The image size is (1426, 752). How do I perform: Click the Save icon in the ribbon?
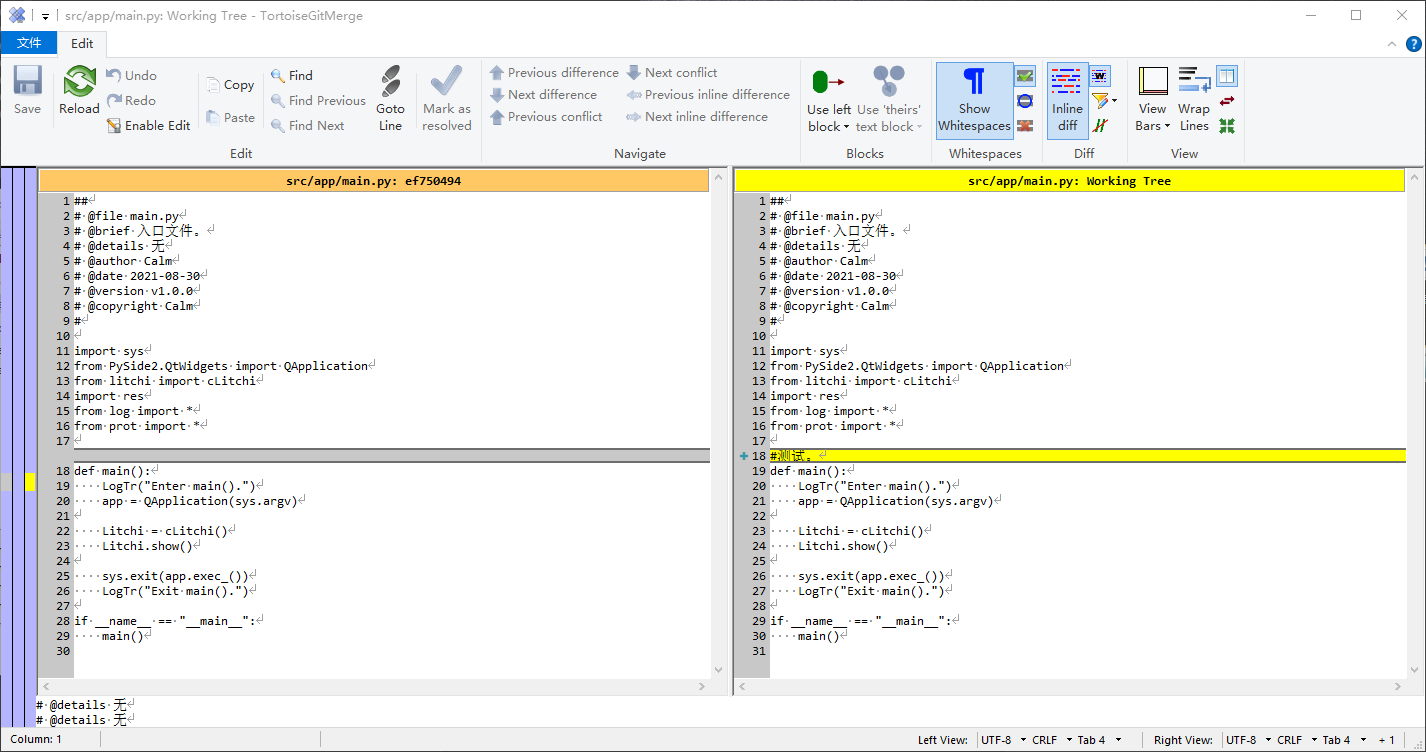pos(28,91)
